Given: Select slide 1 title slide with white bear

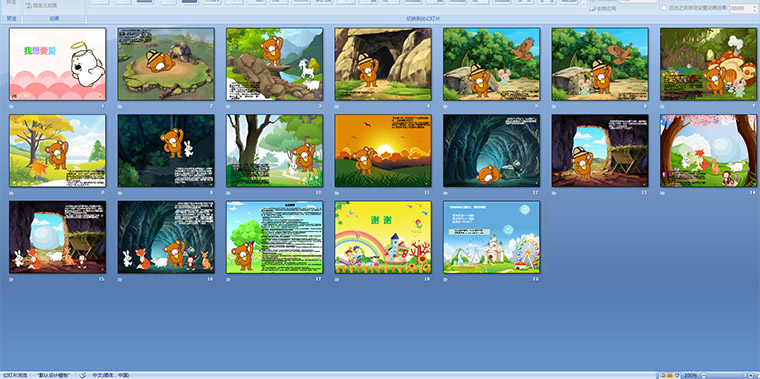Looking at the screenshot, I should pyautogui.click(x=57, y=64).
